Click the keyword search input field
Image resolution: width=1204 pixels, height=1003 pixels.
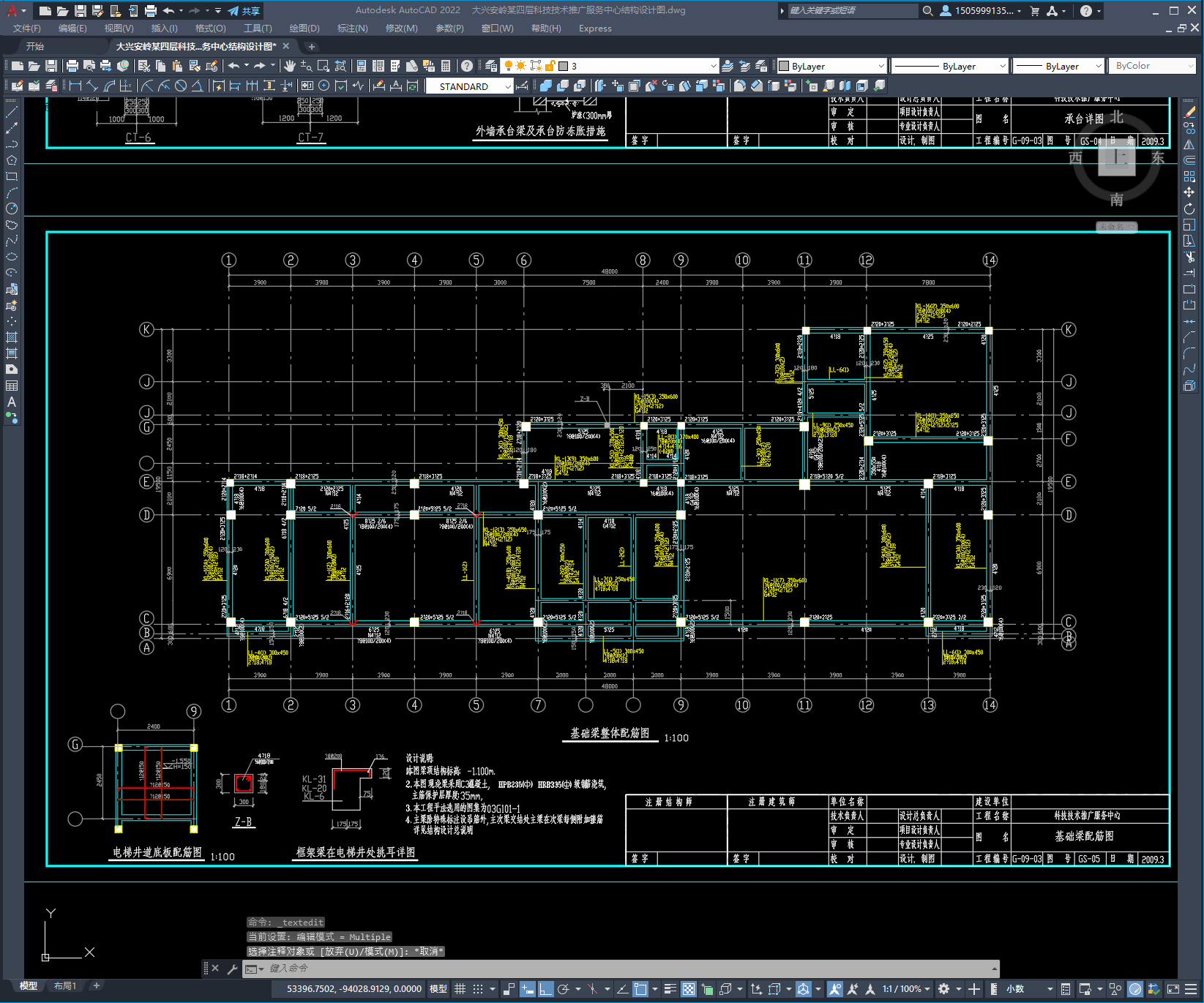point(851,10)
